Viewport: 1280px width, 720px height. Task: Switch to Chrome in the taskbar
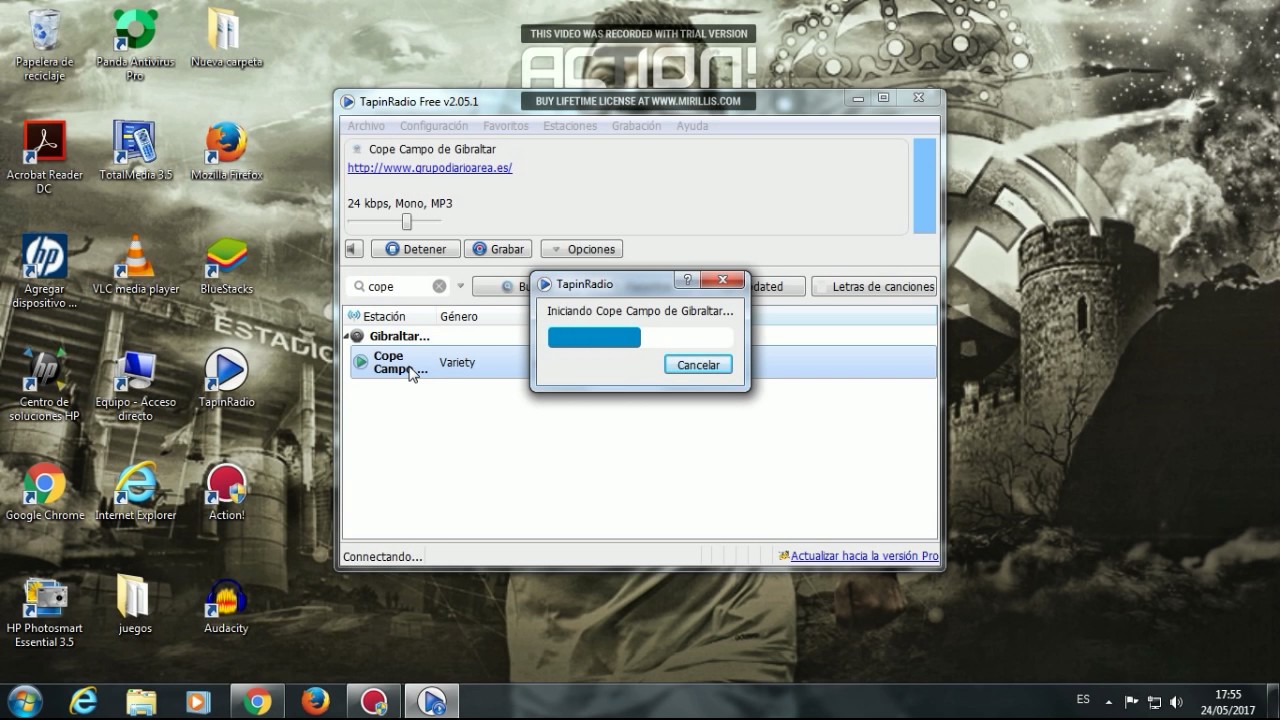point(257,702)
